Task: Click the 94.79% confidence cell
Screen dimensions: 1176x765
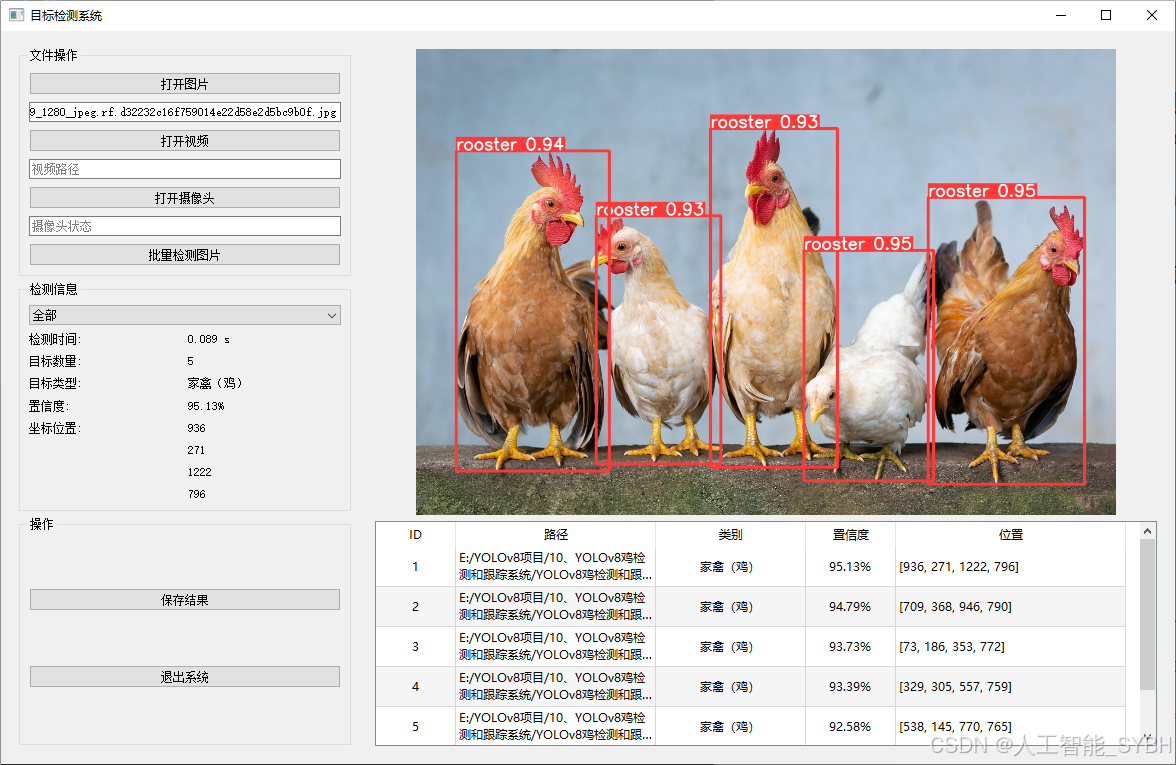Action: pos(850,606)
